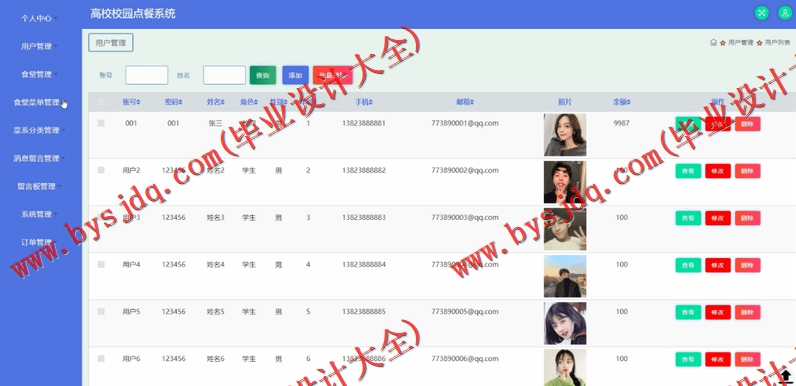Image resolution: width=796 pixels, height=386 pixels.
Task: Click the red 批量删除 button
Action: pos(333,75)
